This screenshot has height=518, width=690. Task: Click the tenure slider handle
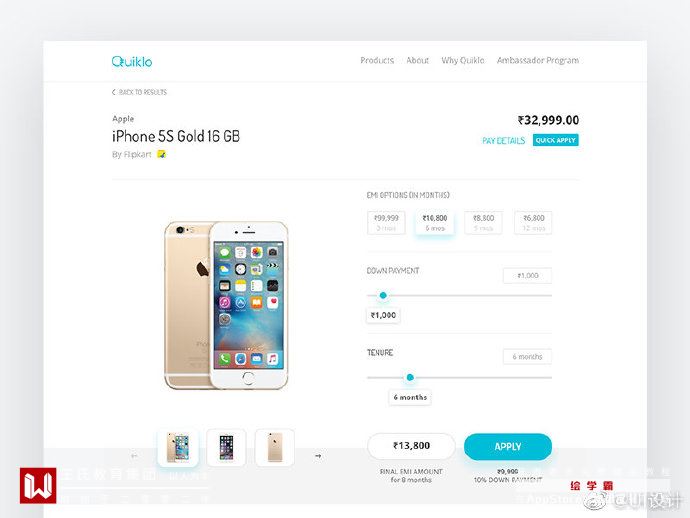pos(410,377)
